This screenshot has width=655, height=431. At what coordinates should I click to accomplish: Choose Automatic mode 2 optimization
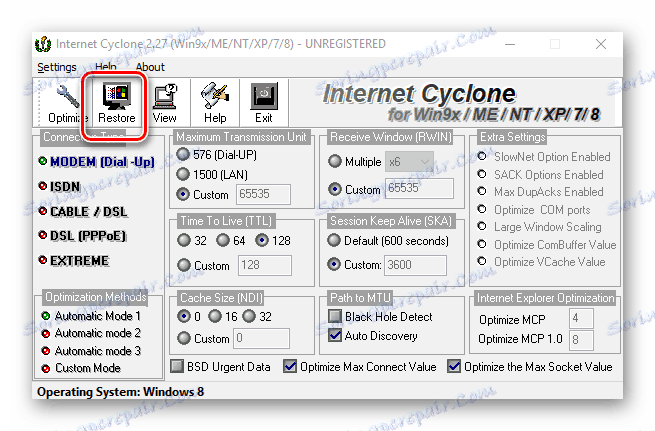click(x=91, y=333)
